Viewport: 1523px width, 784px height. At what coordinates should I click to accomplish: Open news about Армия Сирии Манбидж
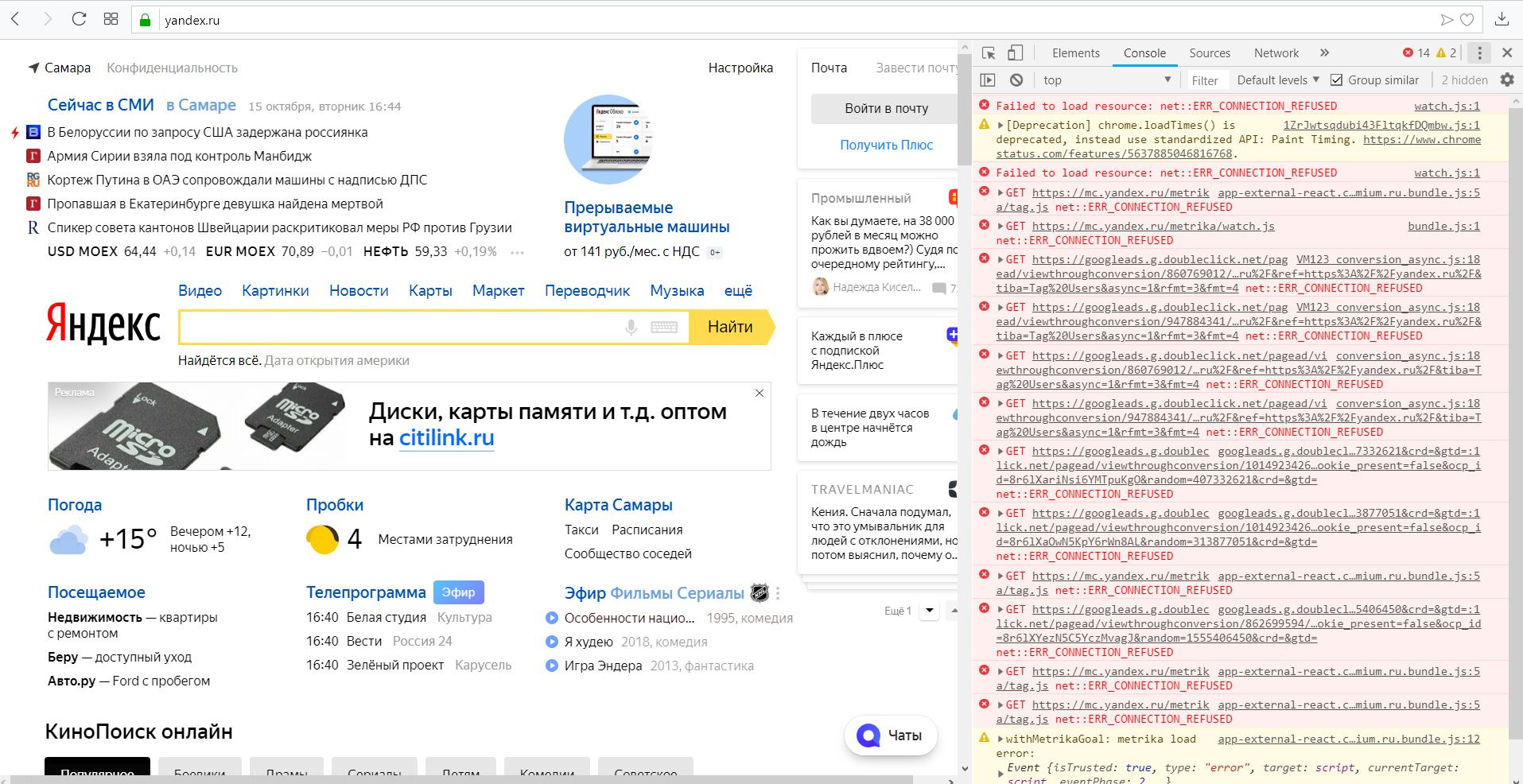179,156
